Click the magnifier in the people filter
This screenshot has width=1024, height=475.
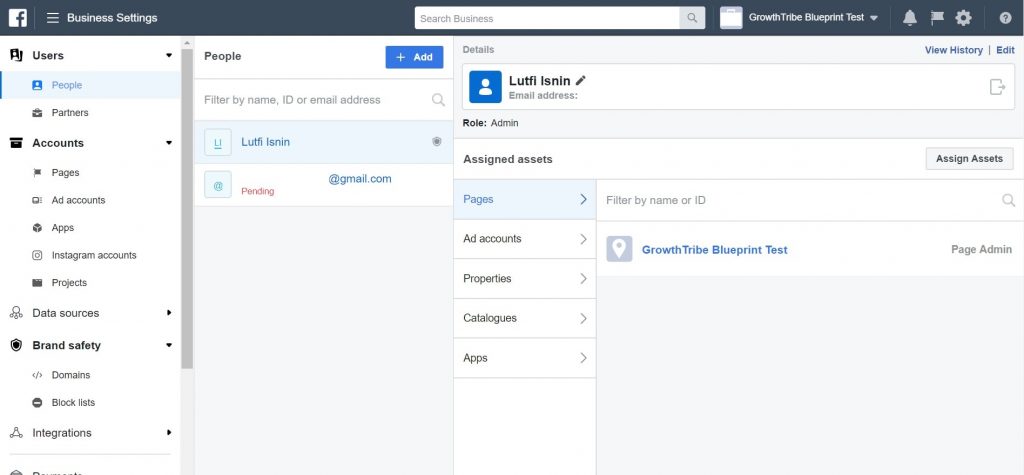click(438, 99)
